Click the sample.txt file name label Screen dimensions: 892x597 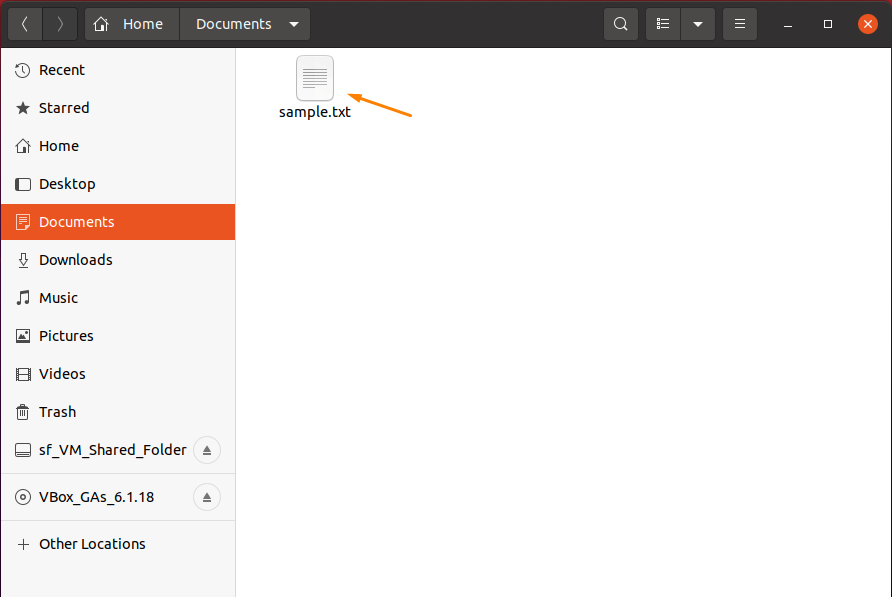(x=315, y=112)
